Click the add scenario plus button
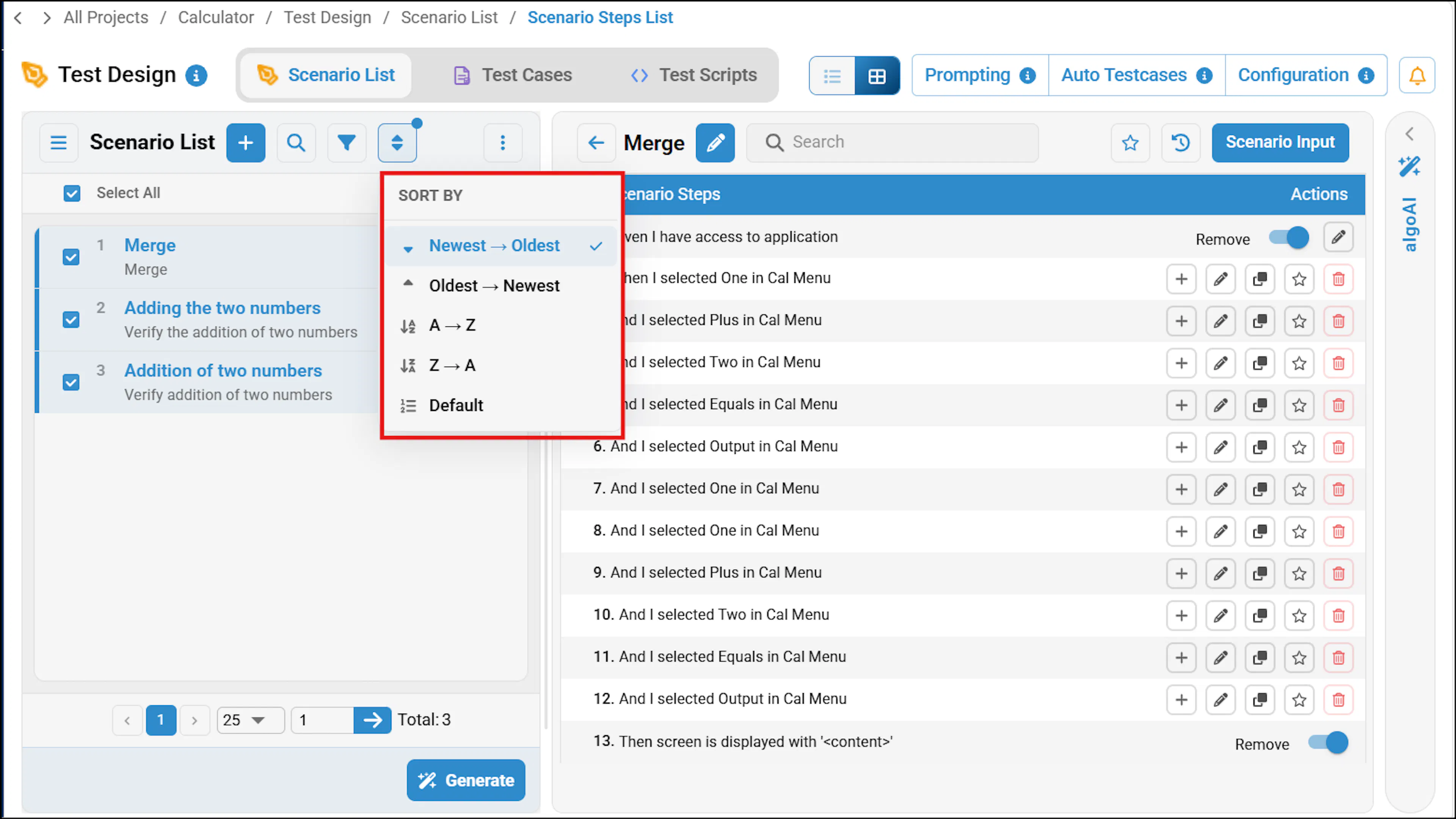This screenshot has width=1456, height=819. click(x=245, y=143)
